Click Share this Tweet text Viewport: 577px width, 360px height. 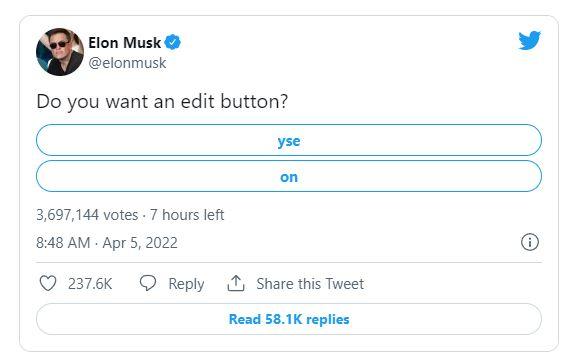pyautogui.click(x=310, y=284)
